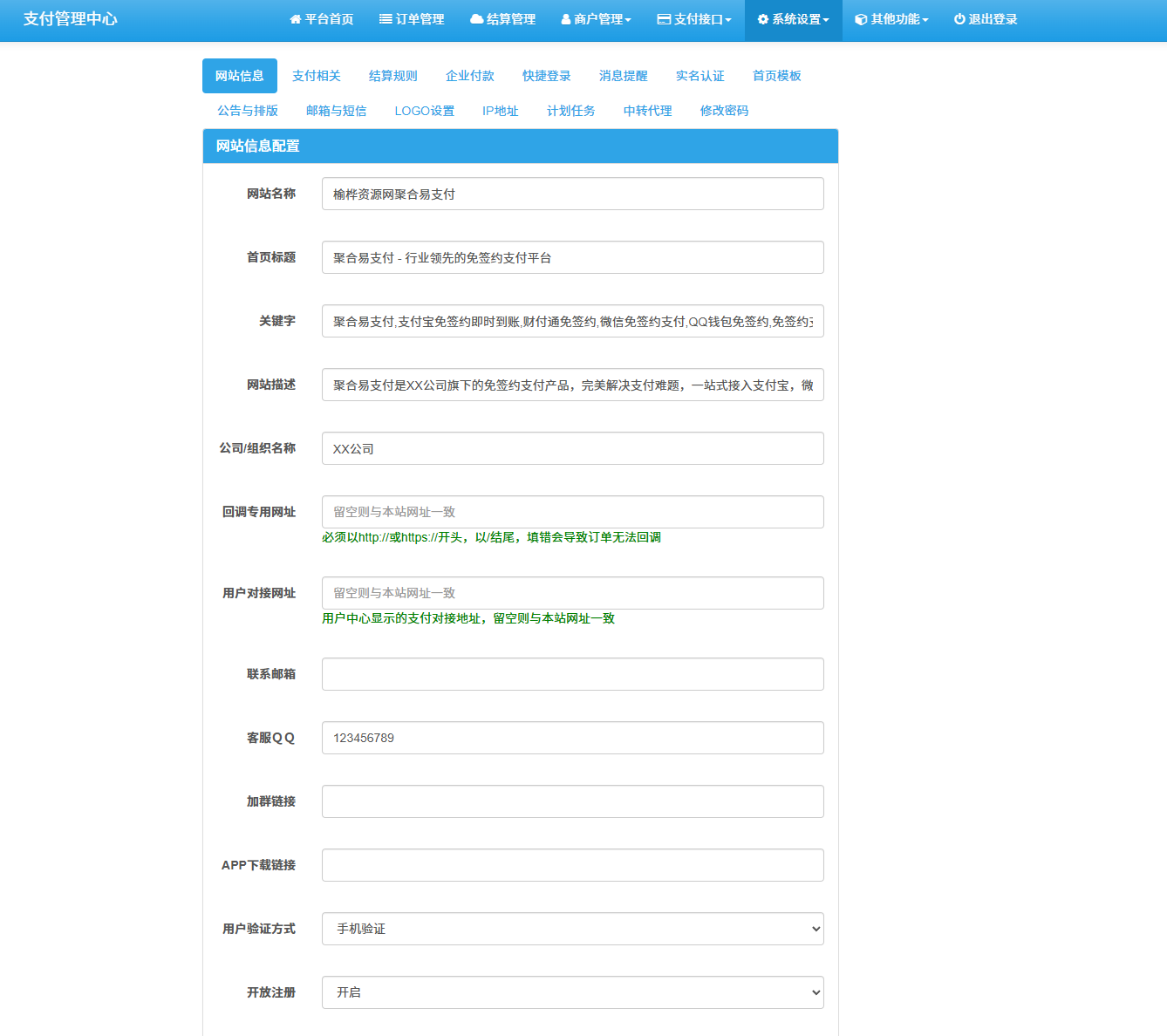The height and width of the screenshot is (1036, 1167).
Task: Click the 回调专用网址 input field
Action: tap(573, 512)
